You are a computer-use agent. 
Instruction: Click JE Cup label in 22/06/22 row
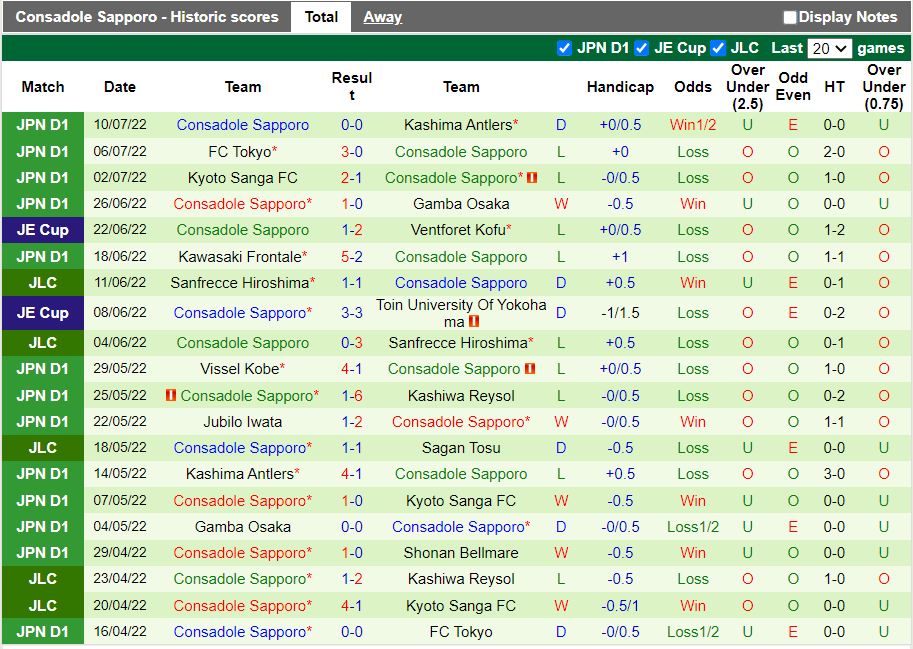[42, 230]
